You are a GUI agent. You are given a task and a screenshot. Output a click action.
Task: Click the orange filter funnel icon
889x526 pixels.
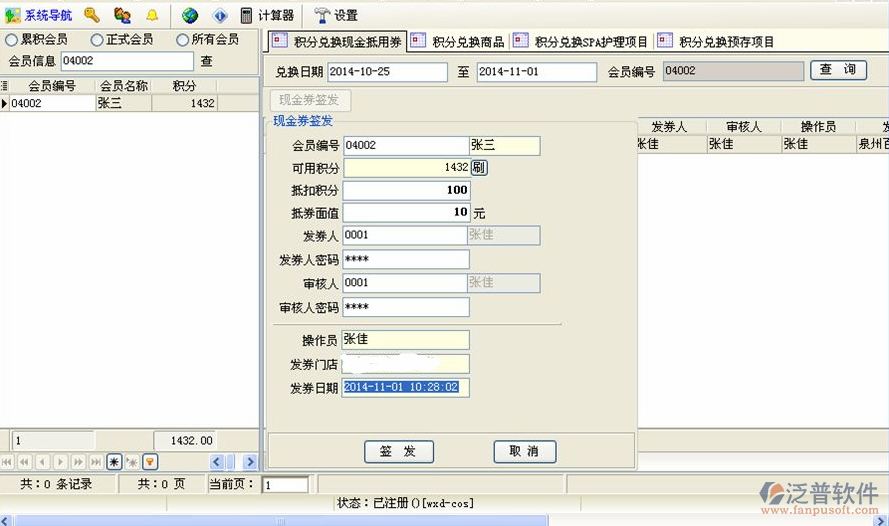150,462
